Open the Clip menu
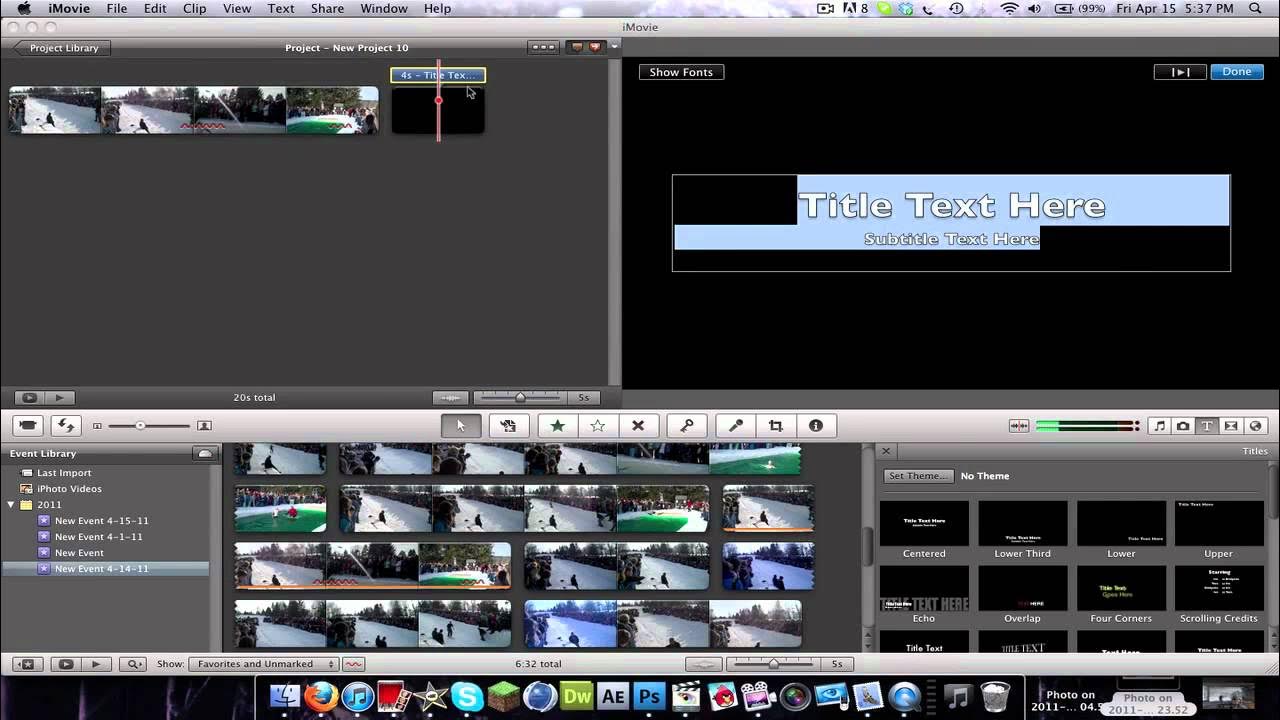Screen dimensions: 1280x720 194,8
